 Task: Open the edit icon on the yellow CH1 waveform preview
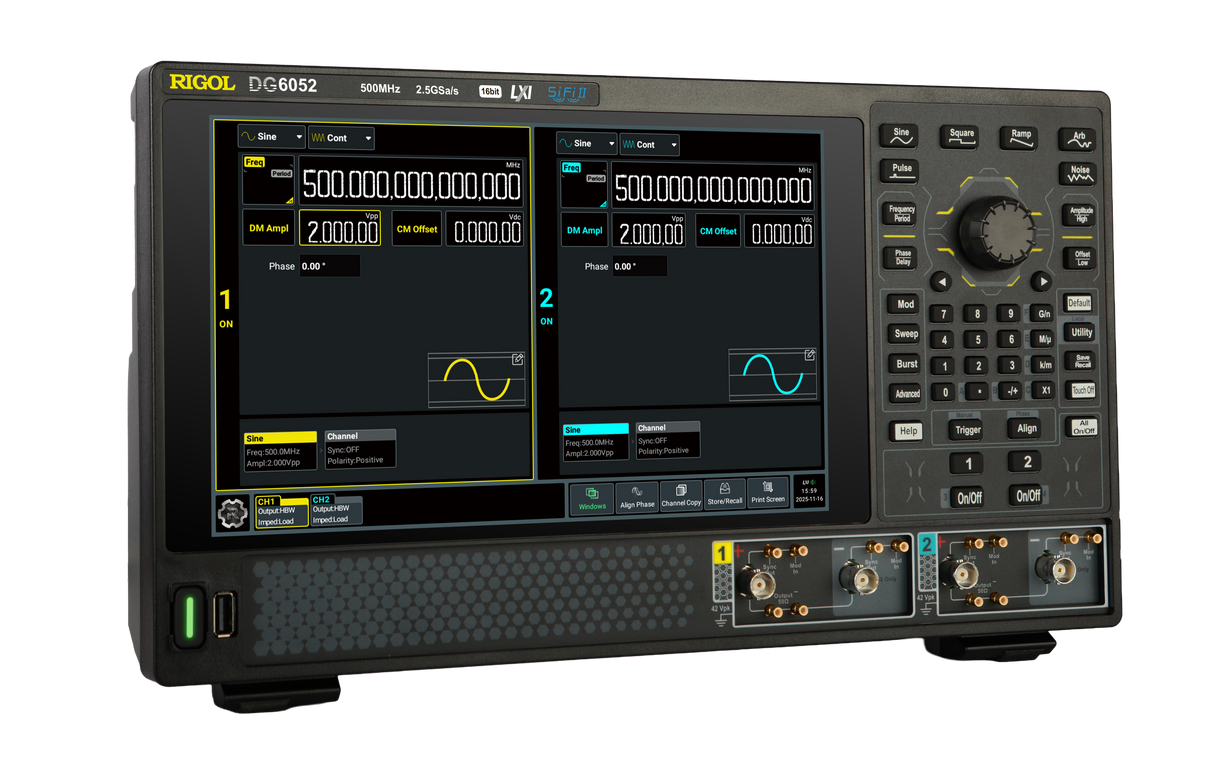[518, 359]
